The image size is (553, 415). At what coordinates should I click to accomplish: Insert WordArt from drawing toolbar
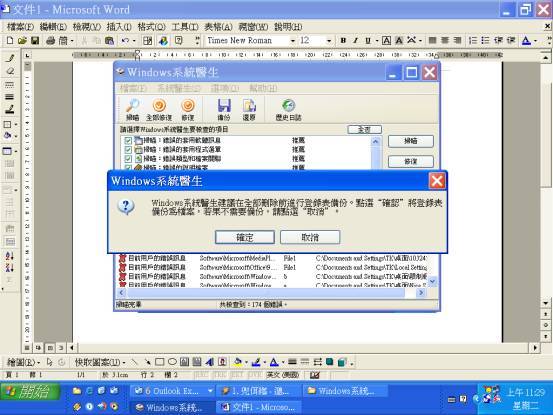point(209,362)
